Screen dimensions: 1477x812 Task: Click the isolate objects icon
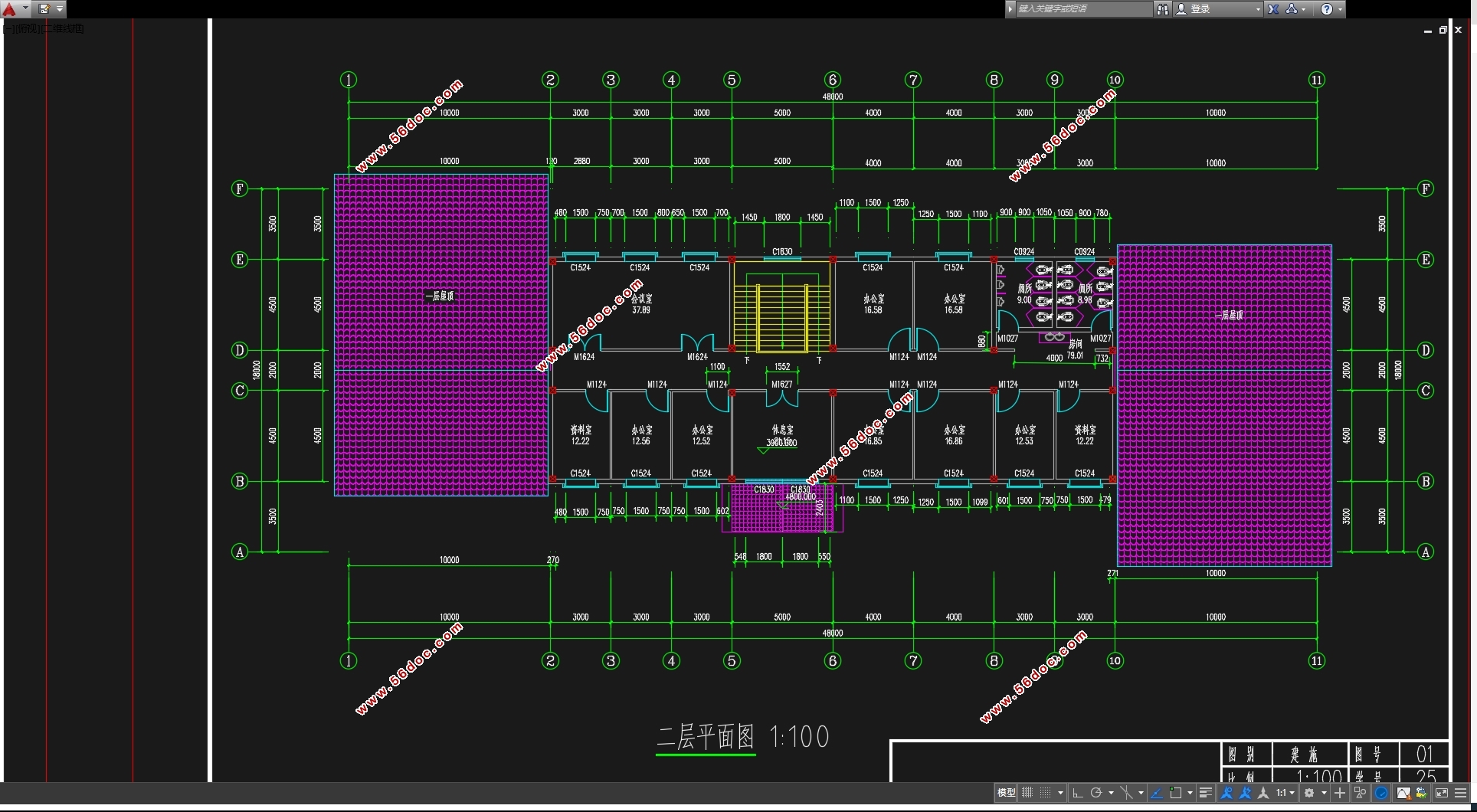(1360, 793)
